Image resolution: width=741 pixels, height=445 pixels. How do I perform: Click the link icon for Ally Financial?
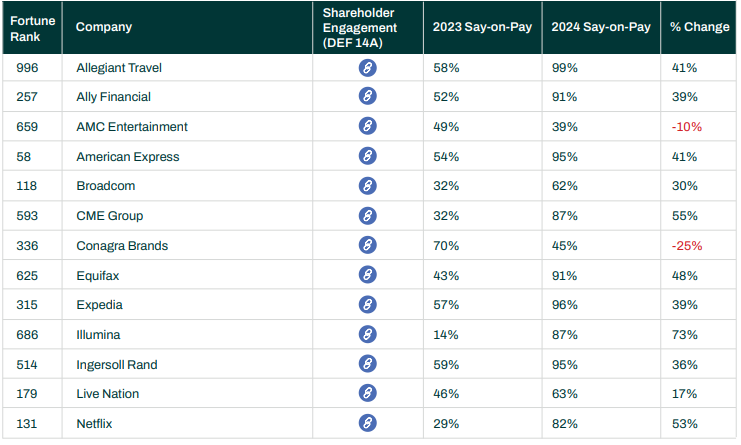tap(367, 97)
